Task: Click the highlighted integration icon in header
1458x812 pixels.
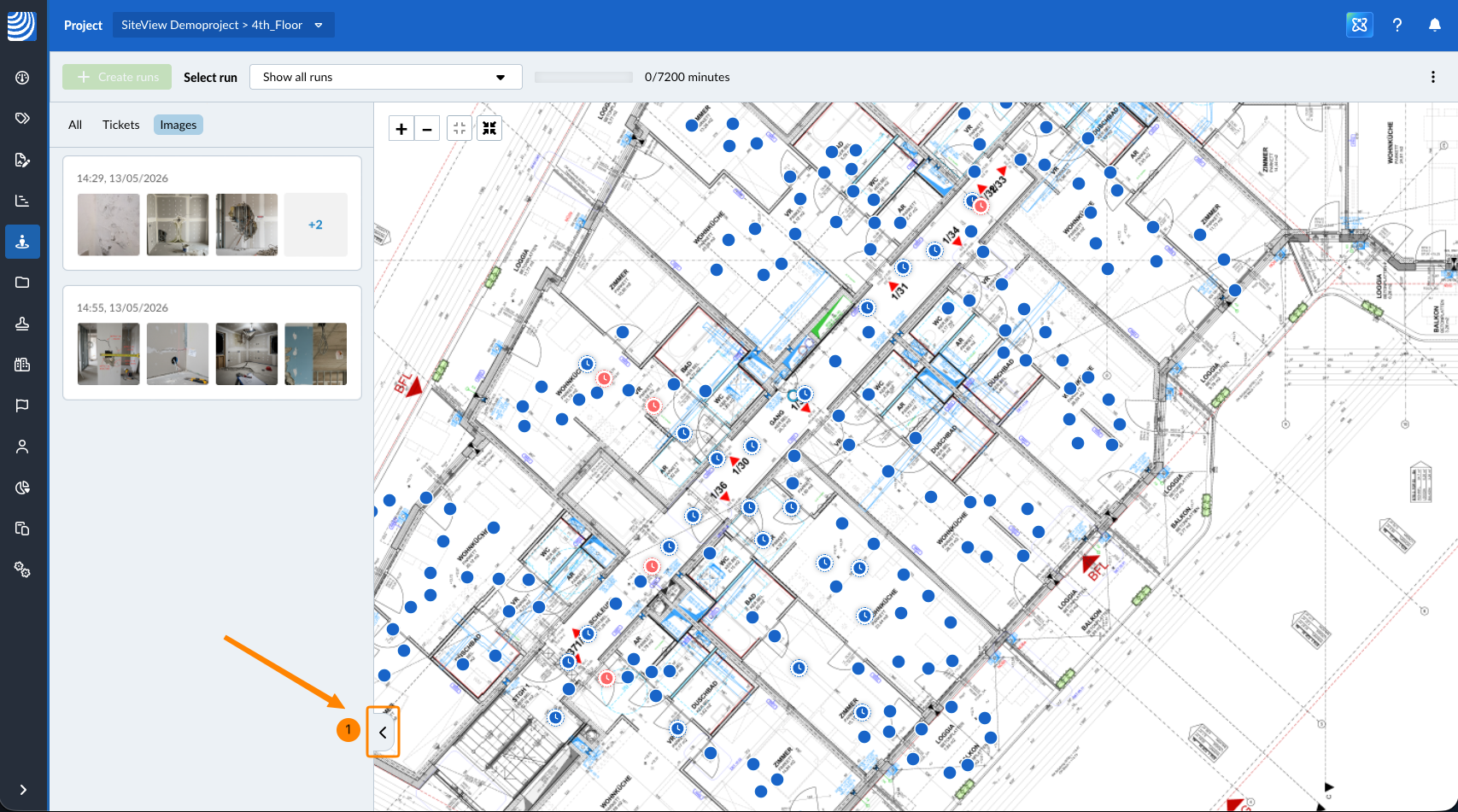Action: coord(1360,25)
